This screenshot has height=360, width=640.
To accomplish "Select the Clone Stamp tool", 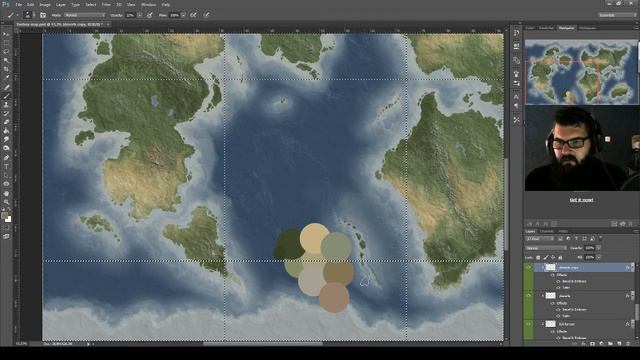I will click(6, 105).
